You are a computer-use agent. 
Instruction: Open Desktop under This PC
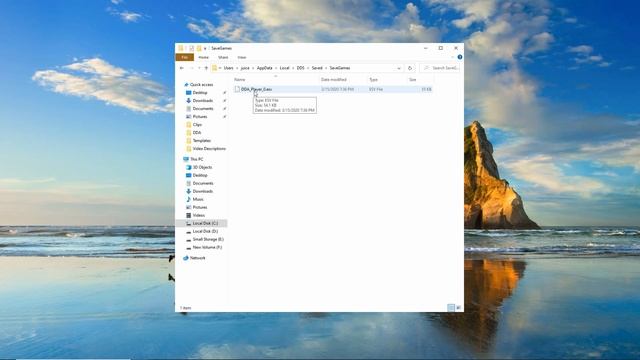200,175
